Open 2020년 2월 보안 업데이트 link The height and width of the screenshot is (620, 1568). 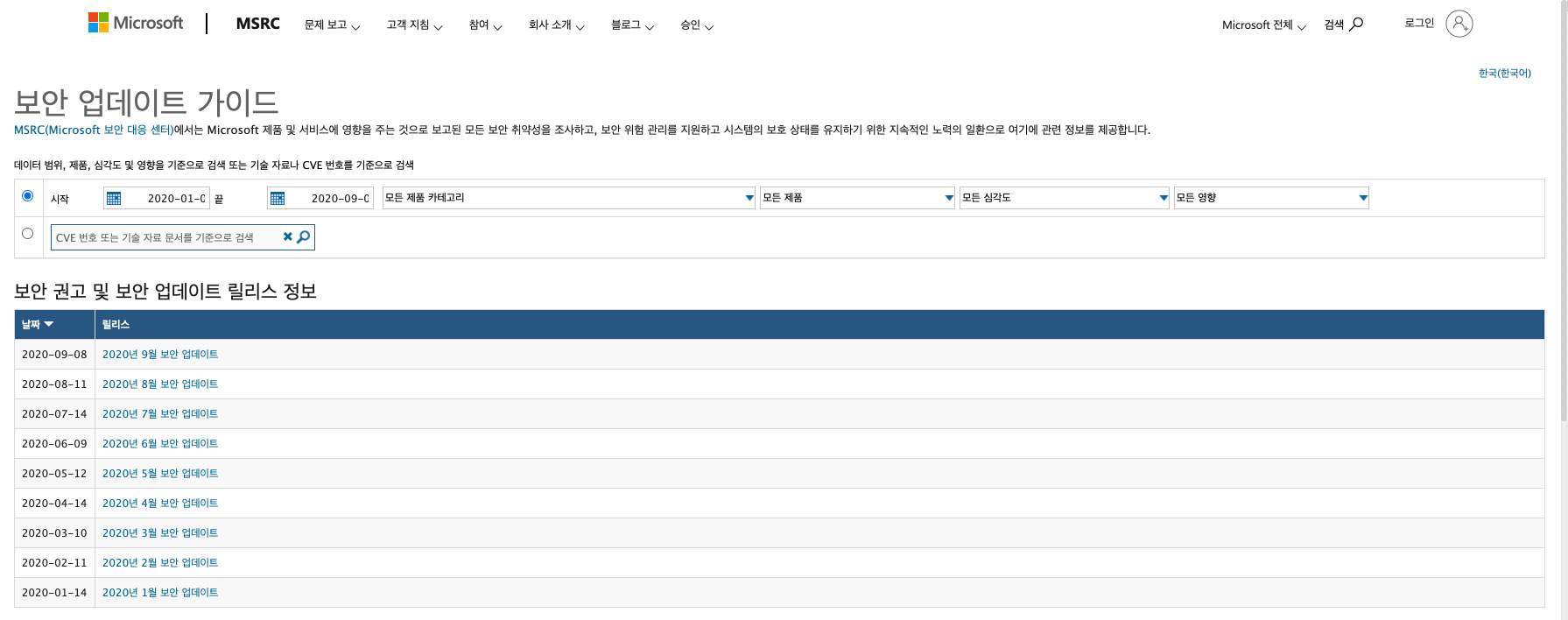point(160,562)
